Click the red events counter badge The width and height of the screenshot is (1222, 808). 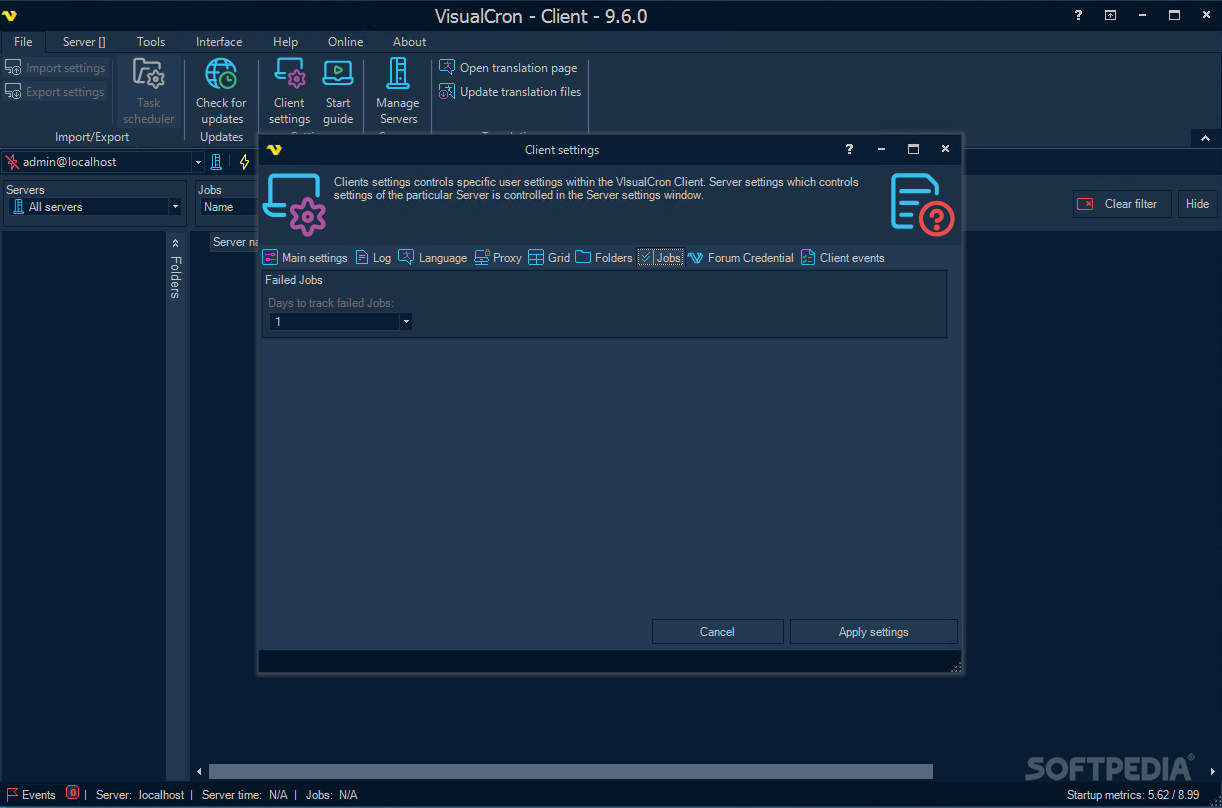(x=73, y=794)
